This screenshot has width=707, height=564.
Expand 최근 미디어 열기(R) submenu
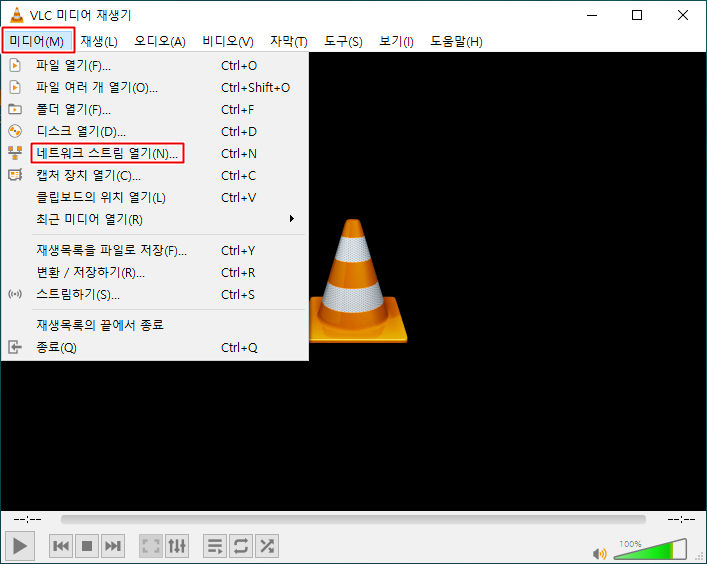(155, 220)
